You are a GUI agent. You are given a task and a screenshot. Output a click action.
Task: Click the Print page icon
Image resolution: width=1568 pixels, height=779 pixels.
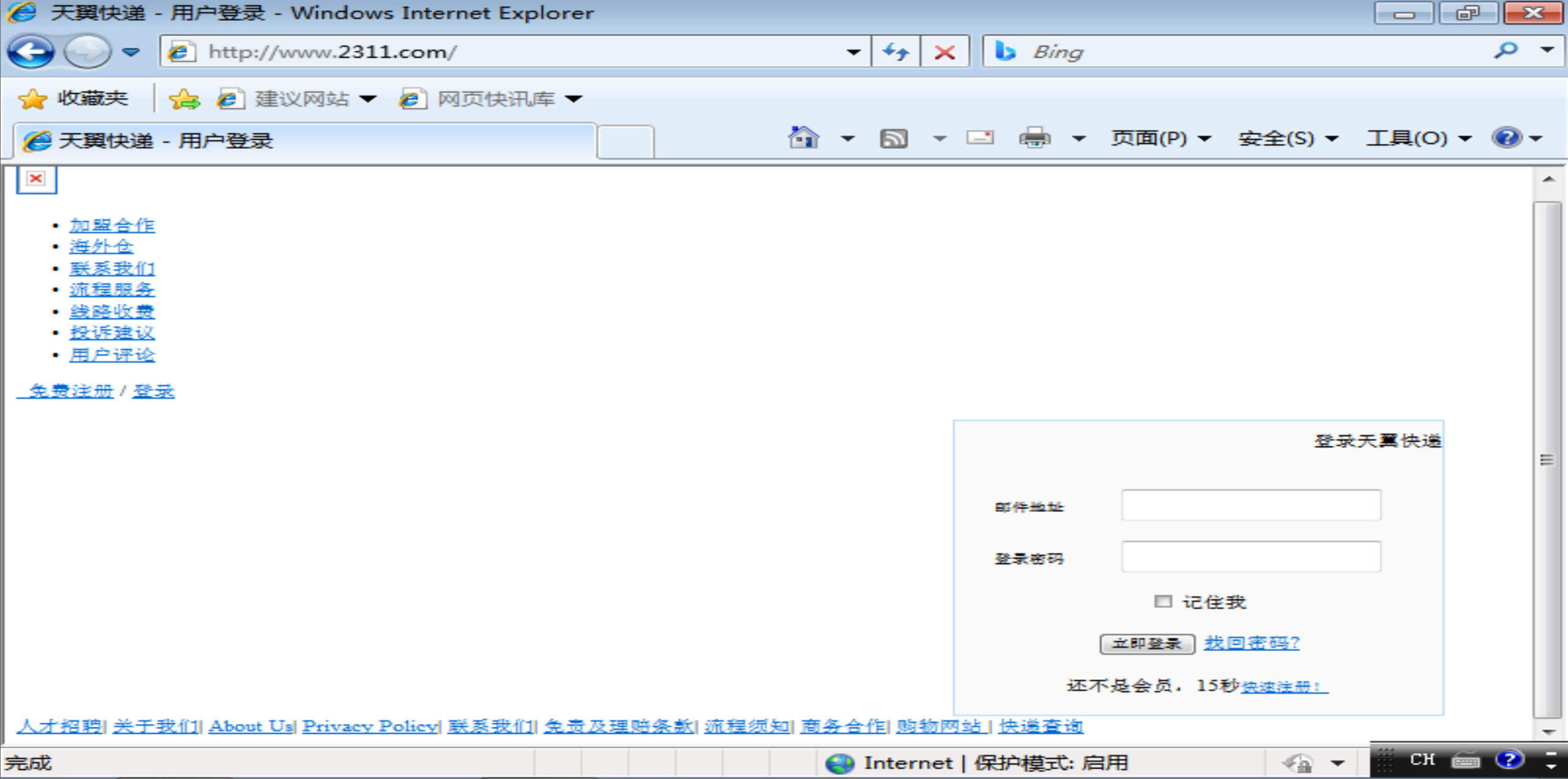click(x=1034, y=138)
